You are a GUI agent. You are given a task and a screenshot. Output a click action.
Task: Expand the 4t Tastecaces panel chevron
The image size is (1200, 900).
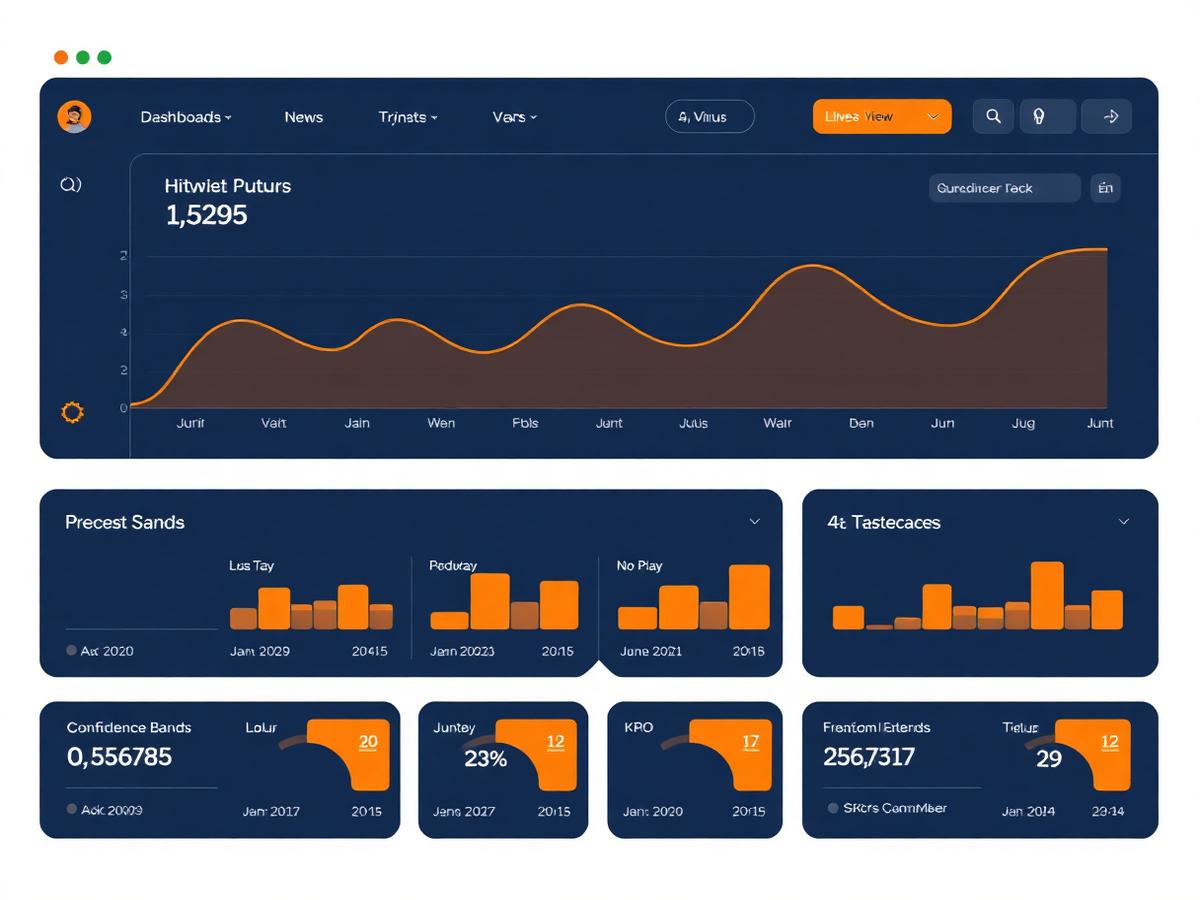coord(1123,521)
